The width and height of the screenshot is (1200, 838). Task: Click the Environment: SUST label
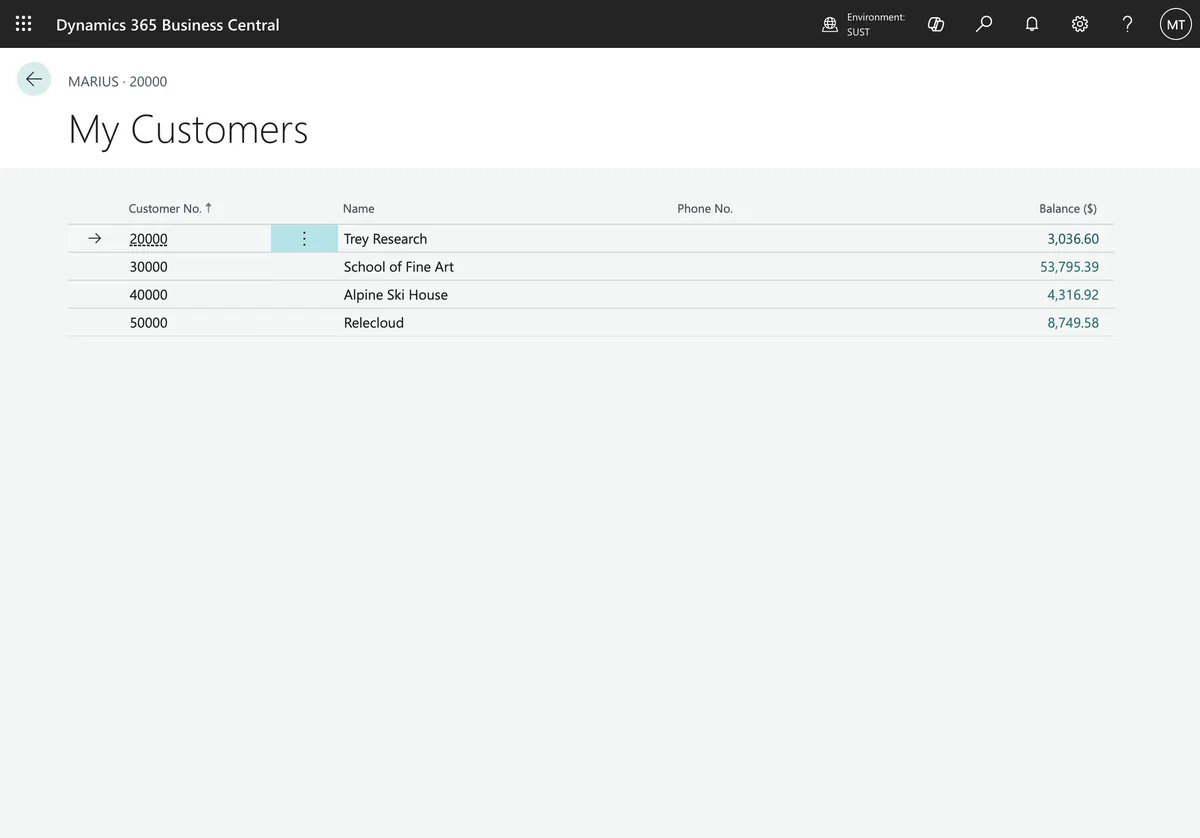(x=875, y=24)
